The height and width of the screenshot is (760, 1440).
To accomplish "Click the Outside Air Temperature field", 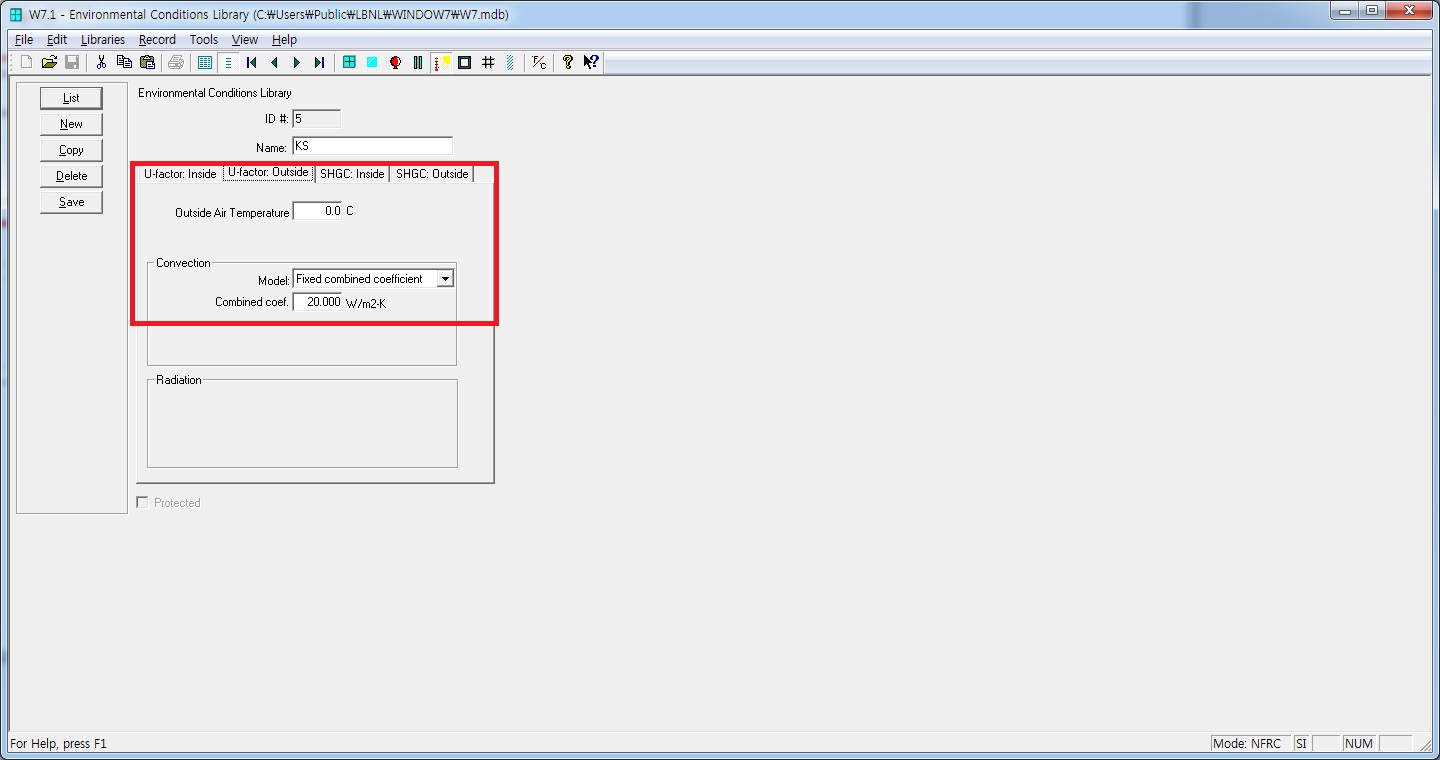I will click(x=317, y=212).
